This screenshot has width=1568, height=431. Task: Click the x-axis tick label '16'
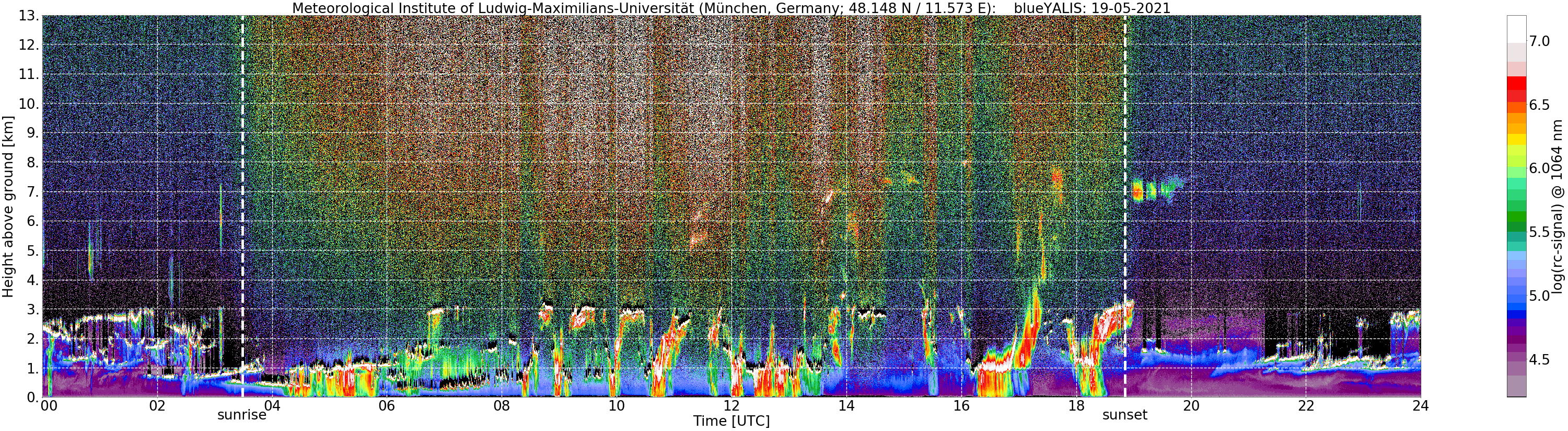coord(961,405)
